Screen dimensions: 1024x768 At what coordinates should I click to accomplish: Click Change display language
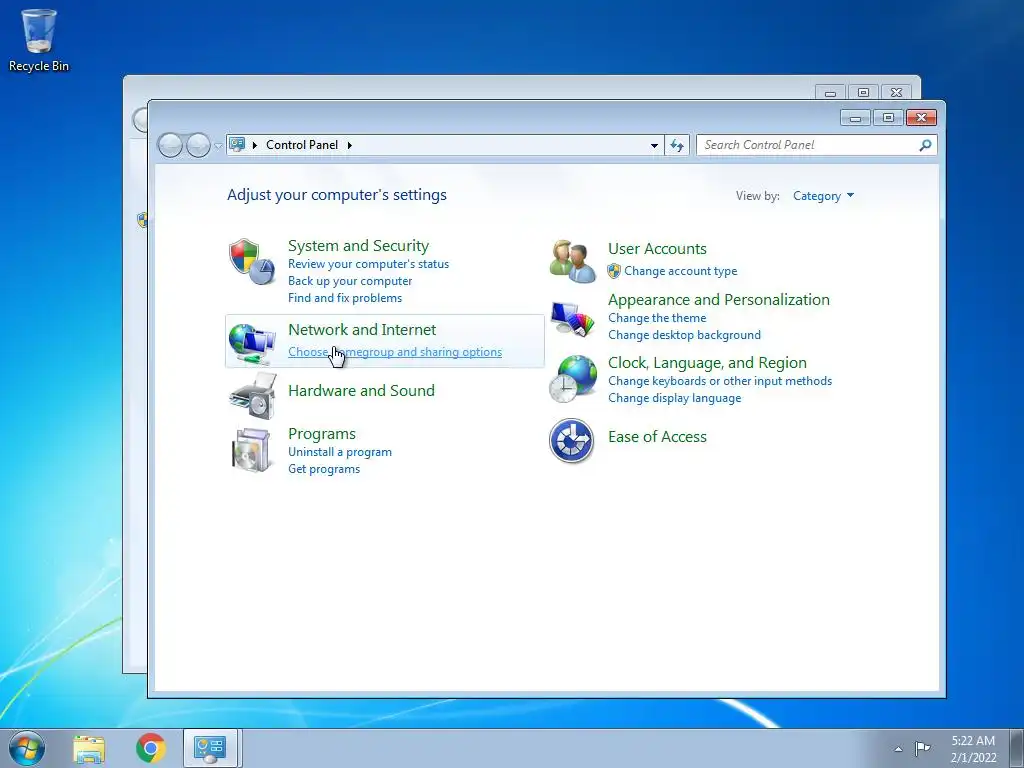click(x=675, y=398)
